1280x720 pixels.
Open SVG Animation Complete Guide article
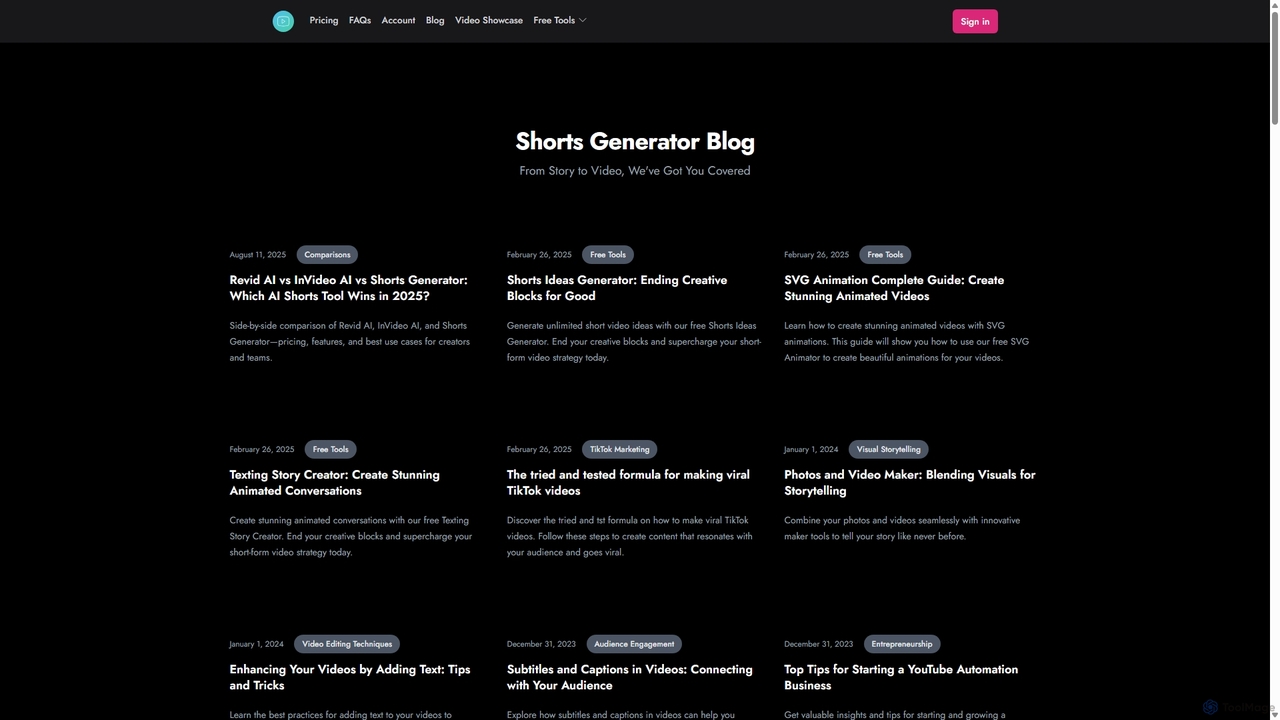[x=894, y=288]
